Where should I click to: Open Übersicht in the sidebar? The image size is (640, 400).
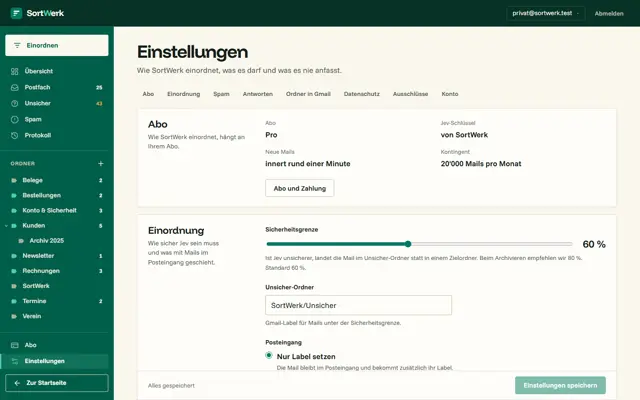57,71
